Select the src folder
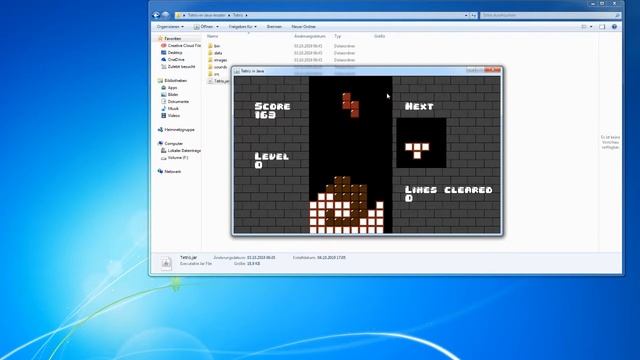The height and width of the screenshot is (360, 640). click(213, 73)
